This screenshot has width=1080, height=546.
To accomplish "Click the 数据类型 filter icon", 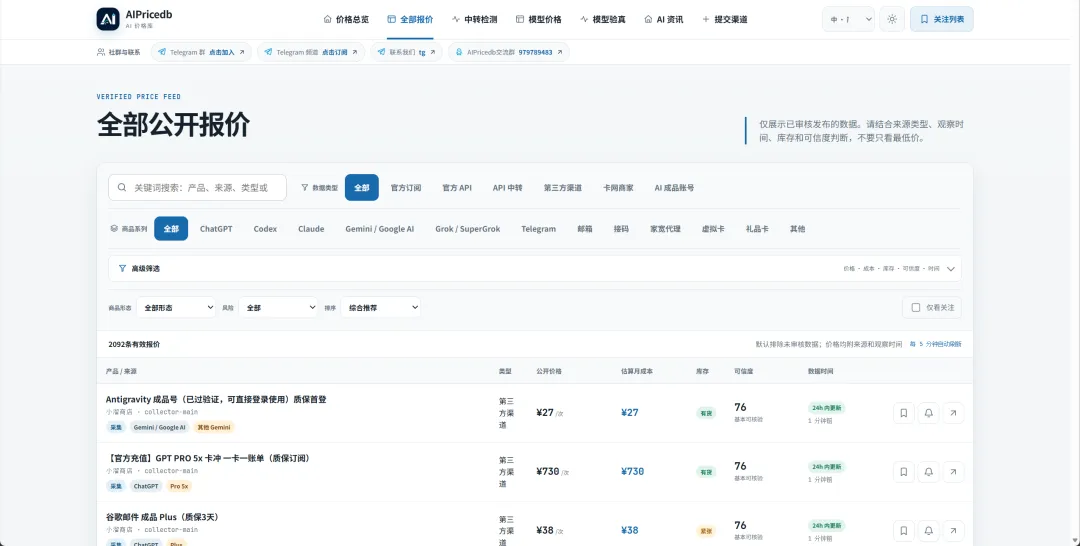I will 304,187.
